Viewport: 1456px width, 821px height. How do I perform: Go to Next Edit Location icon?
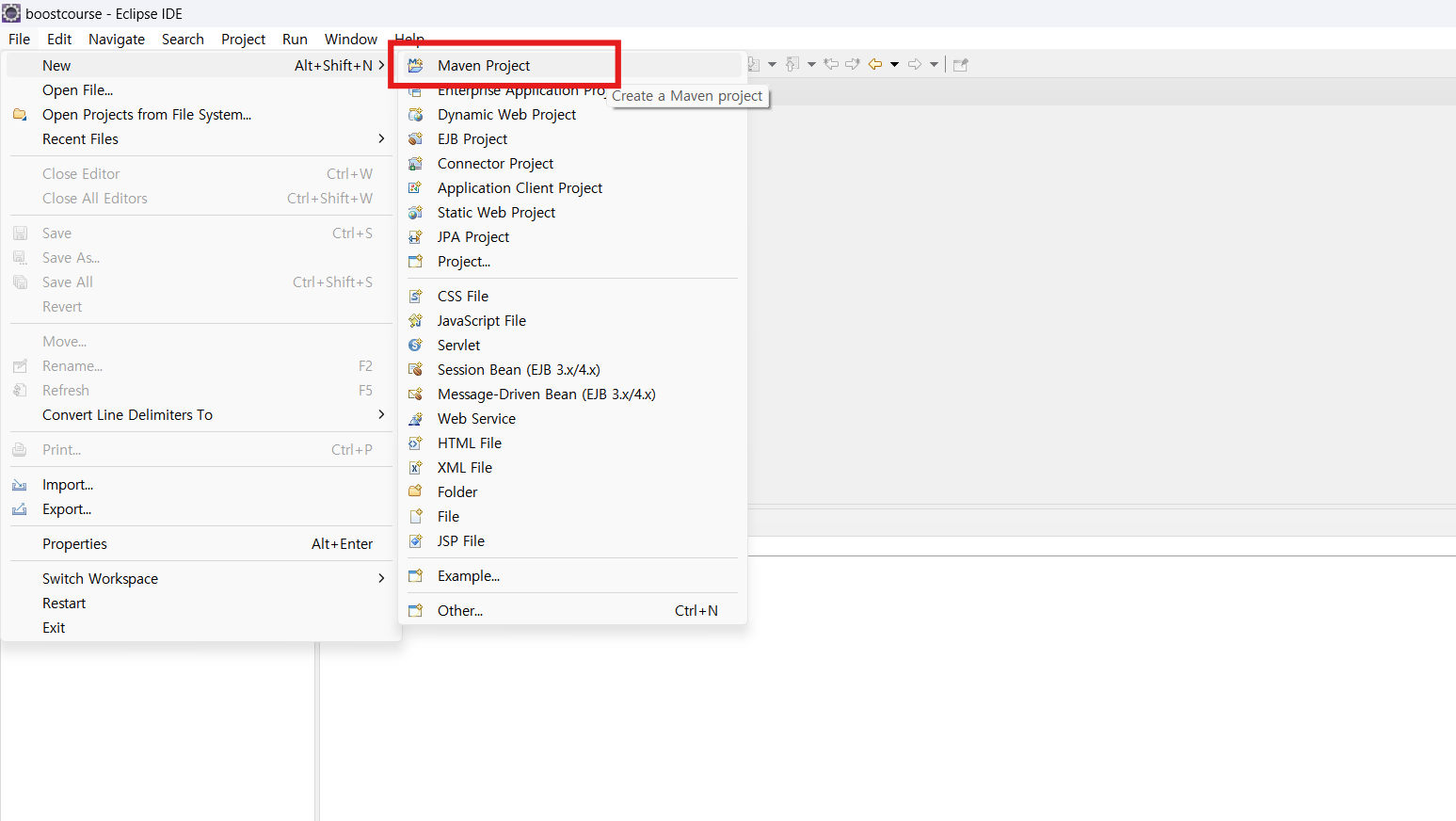(x=853, y=64)
